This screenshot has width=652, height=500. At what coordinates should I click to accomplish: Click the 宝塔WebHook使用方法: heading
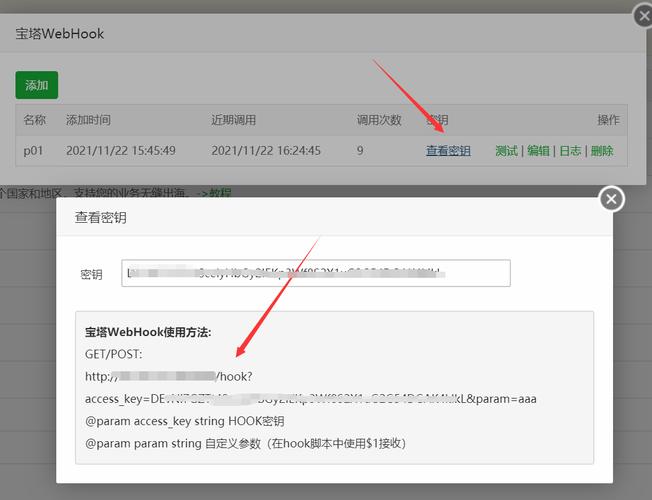pyautogui.click(x=148, y=332)
